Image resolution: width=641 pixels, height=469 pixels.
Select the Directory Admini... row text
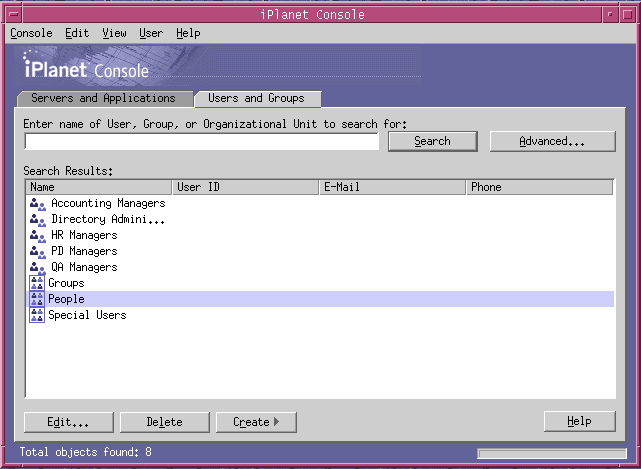click(x=108, y=219)
